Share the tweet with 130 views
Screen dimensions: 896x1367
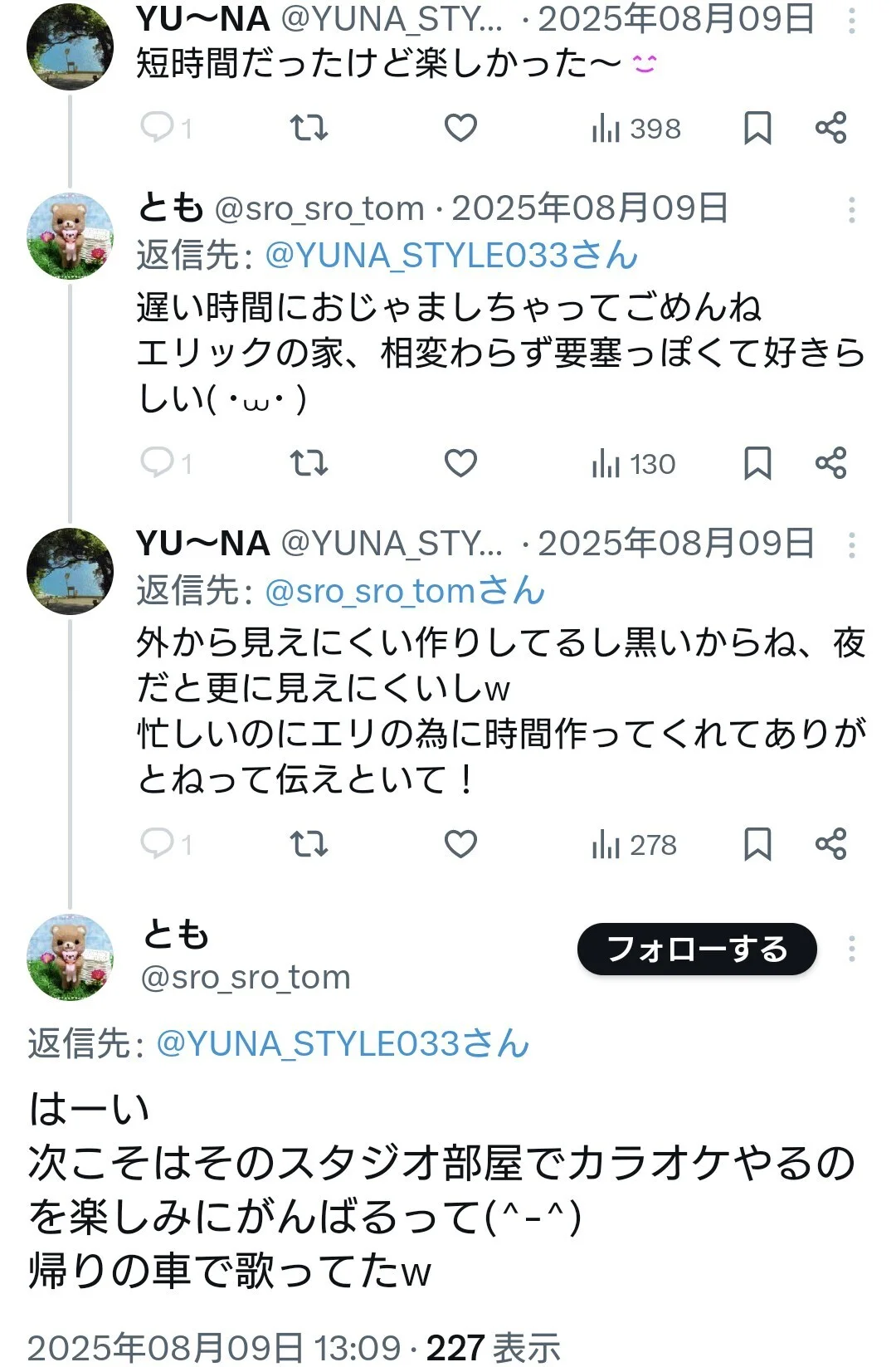[830, 463]
